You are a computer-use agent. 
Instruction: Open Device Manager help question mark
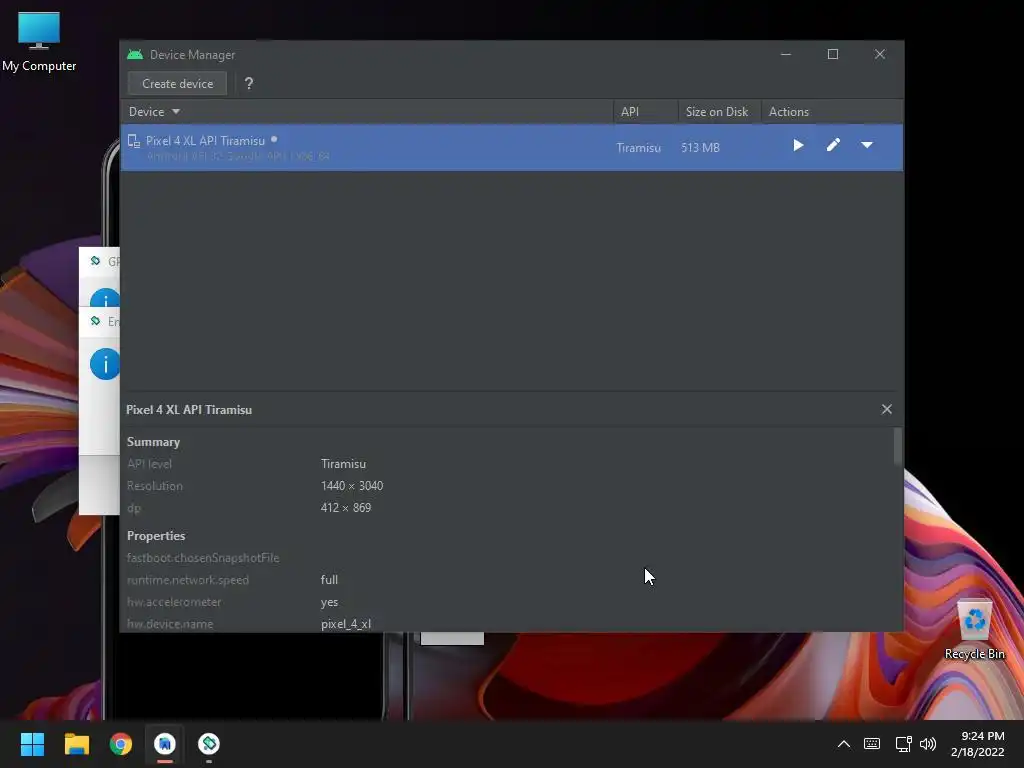249,84
